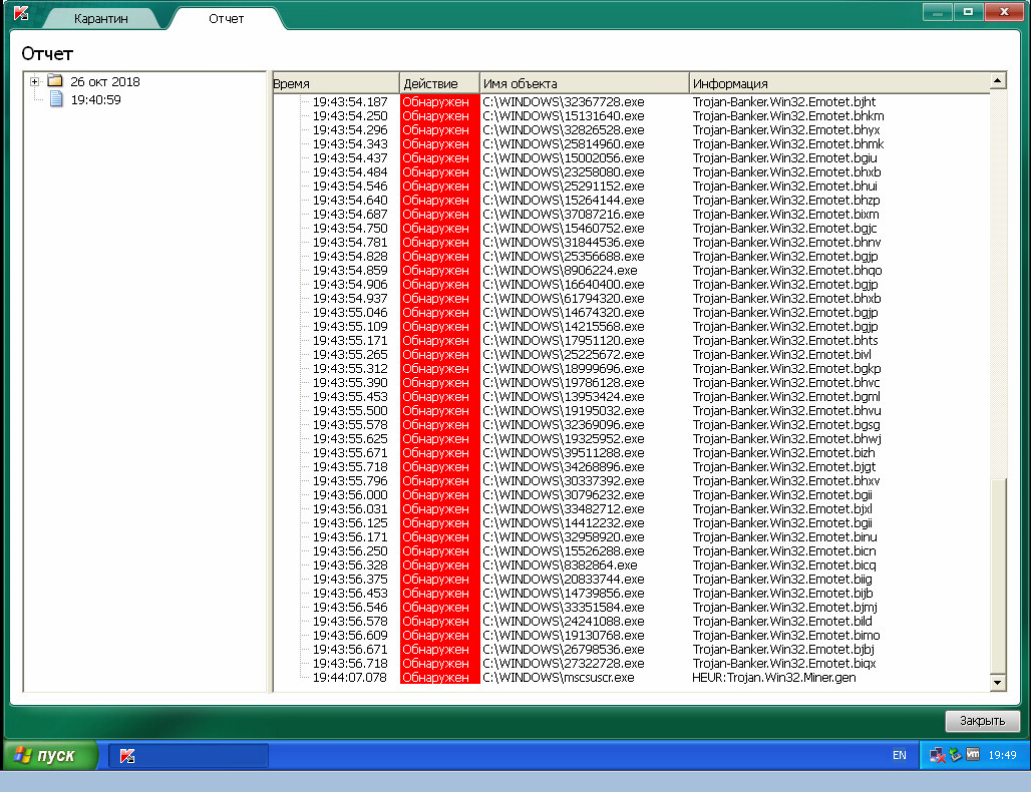1031x792 pixels.
Task: Sort by the Действие column header
Action: coord(439,83)
